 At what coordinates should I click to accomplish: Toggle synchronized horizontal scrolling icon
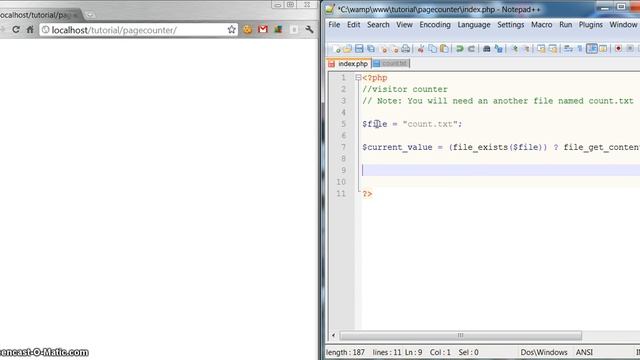coord(553,49)
